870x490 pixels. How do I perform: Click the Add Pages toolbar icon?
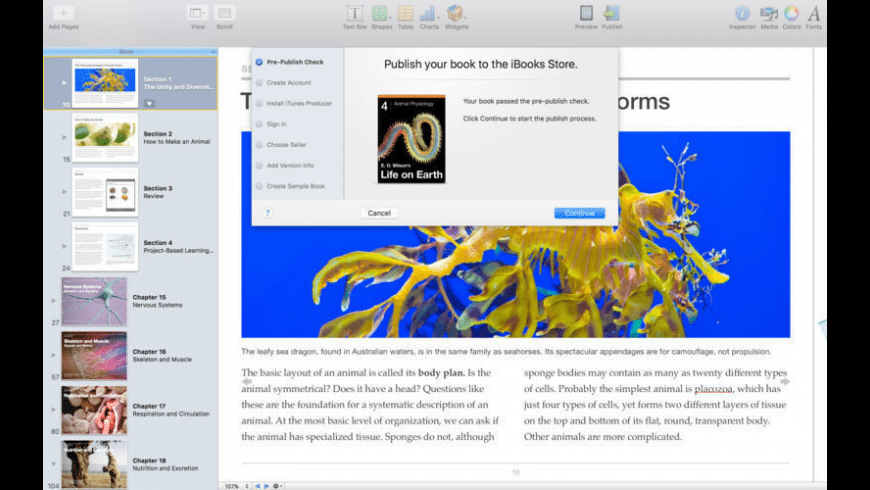tap(63, 13)
